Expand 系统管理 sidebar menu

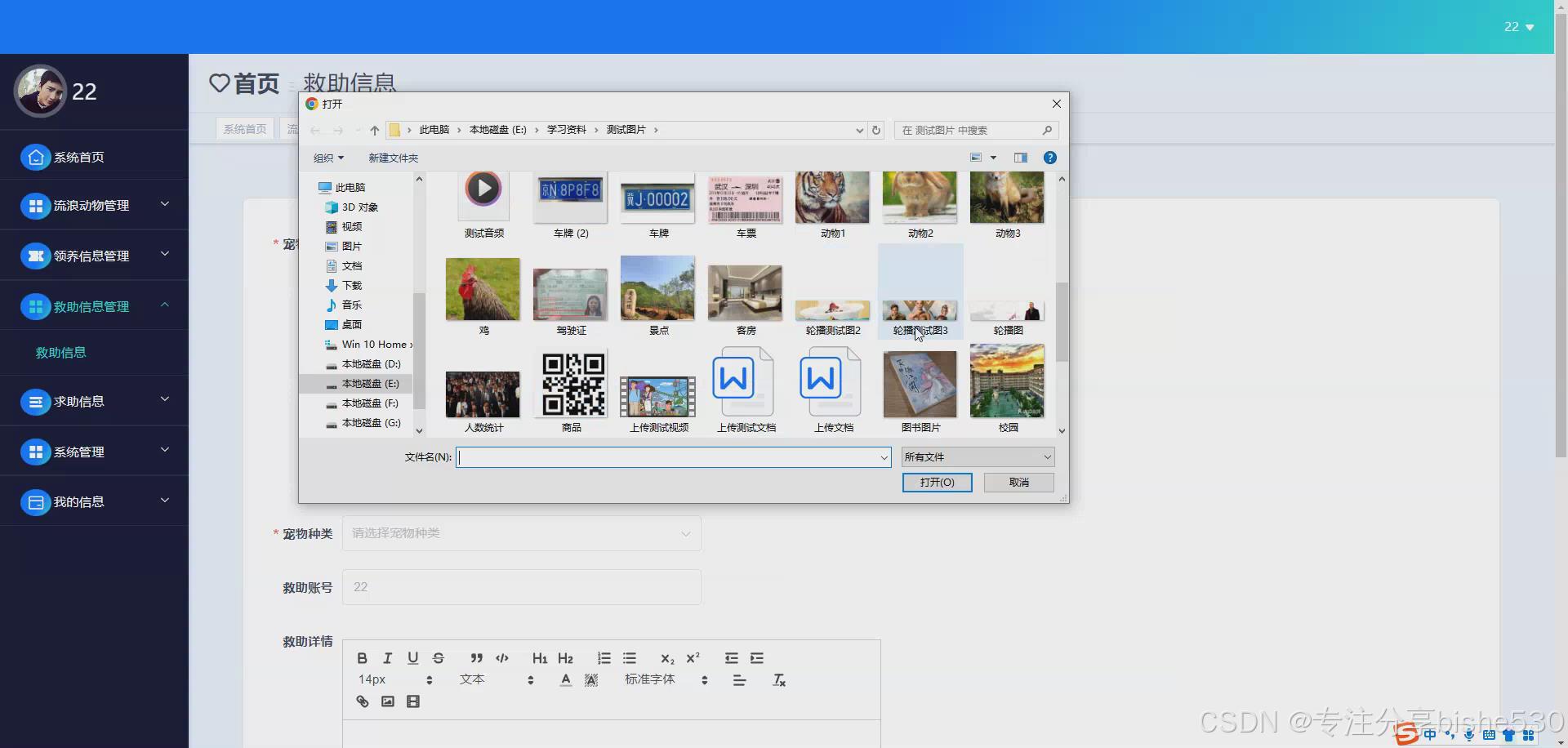[x=94, y=452]
